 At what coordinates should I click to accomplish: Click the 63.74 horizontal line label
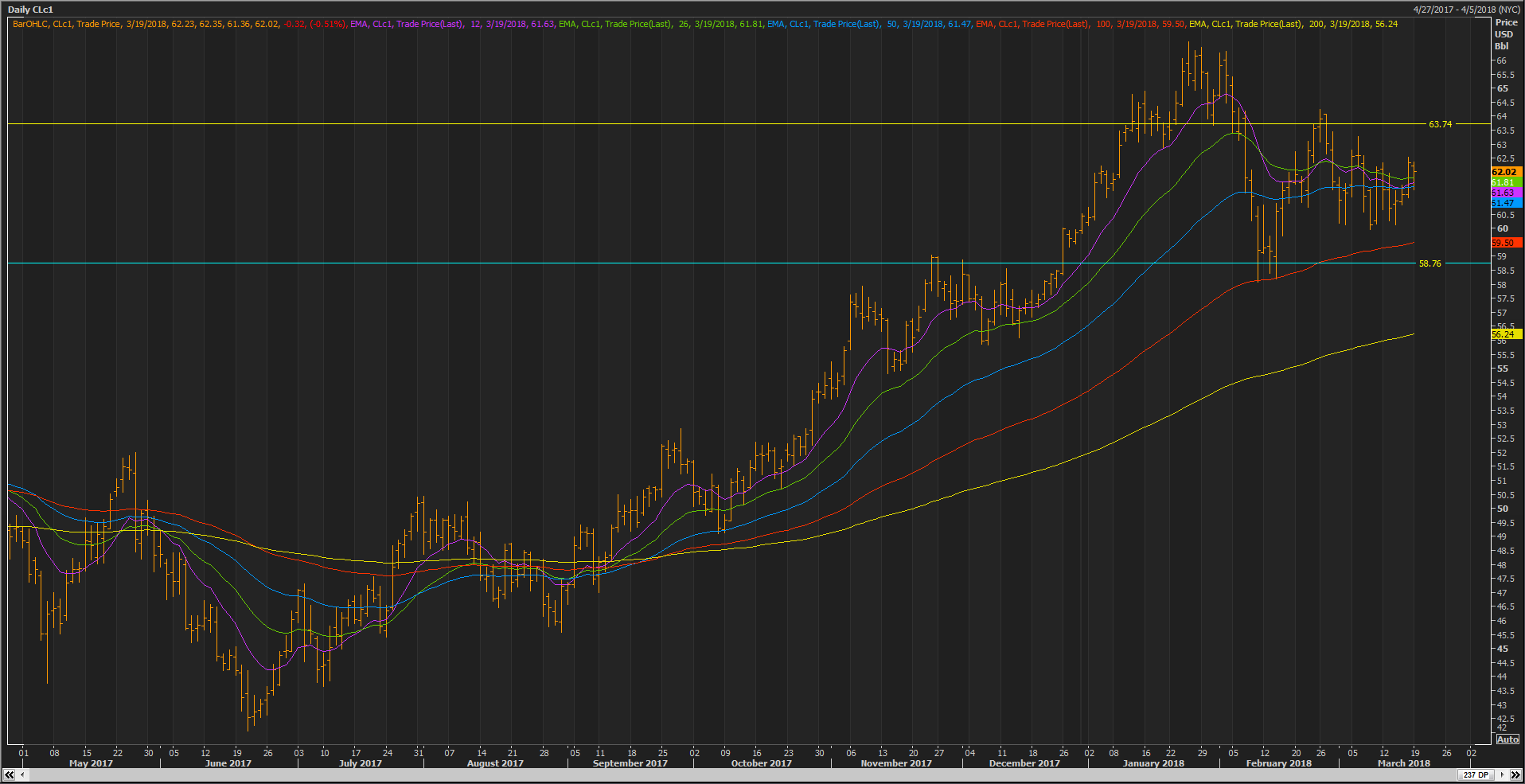click(1440, 124)
